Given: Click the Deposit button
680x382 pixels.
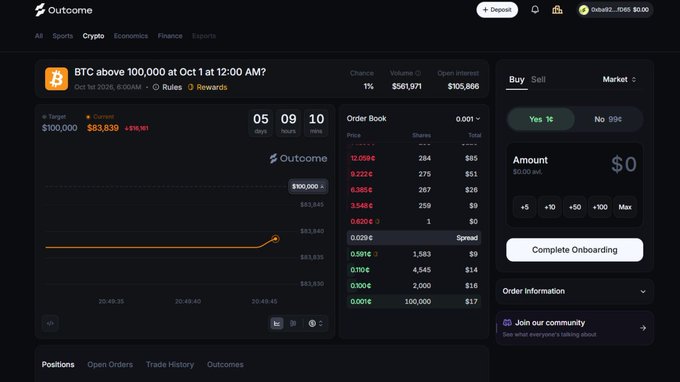Looking at the screenshot, I should [497, 10].
